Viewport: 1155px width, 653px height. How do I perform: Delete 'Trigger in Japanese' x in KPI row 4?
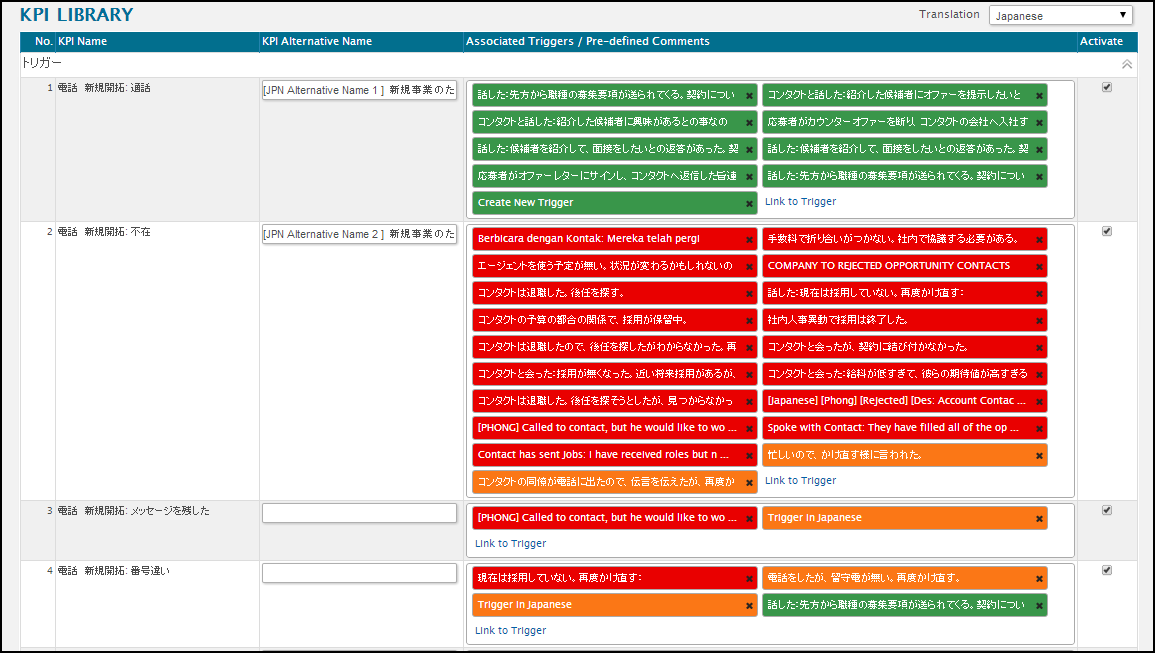click(749, 606)
